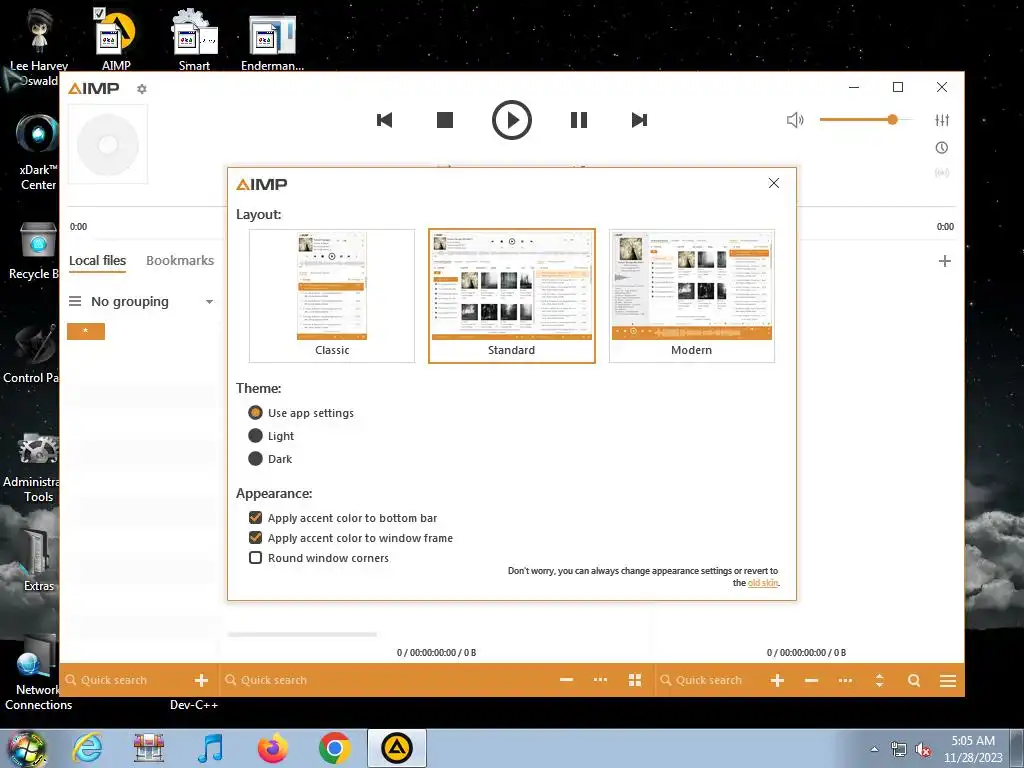Screen dimensions: 1024x768
Task: Mute sound via the speaker icon
Action: click(x=795, y=120)
